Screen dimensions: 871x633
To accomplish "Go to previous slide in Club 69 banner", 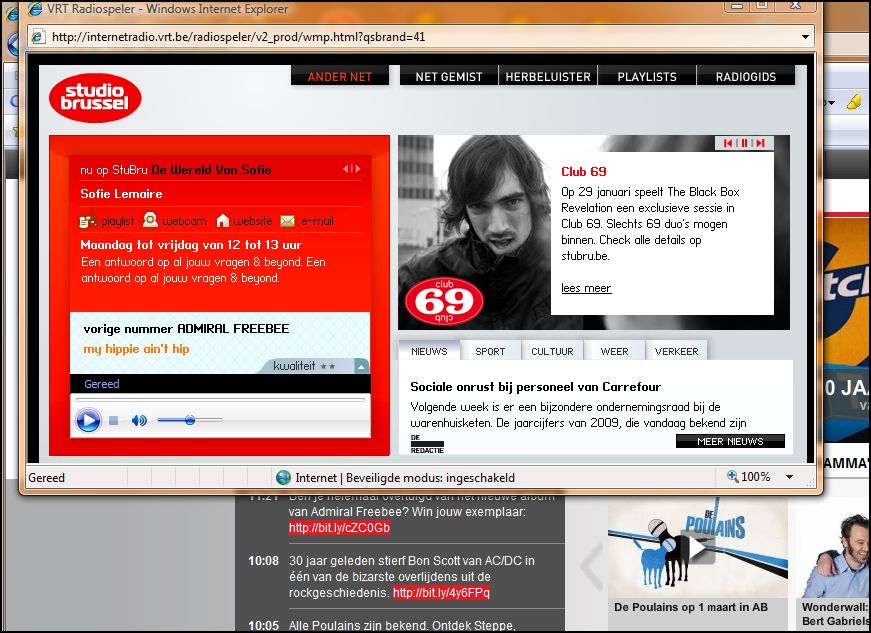I will click(728, 143).
